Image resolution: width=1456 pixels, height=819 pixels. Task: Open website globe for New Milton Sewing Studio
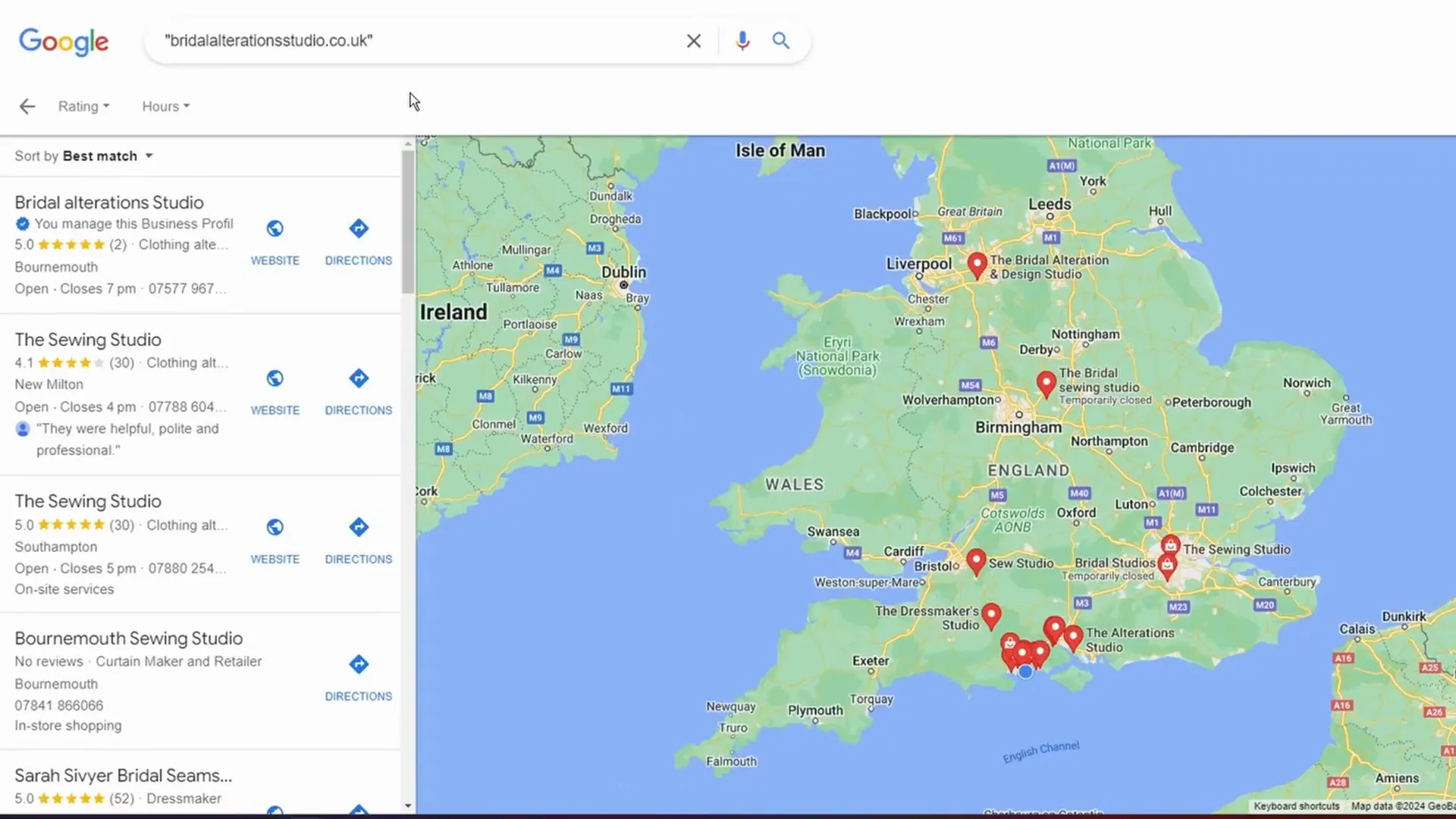point(275,378)
